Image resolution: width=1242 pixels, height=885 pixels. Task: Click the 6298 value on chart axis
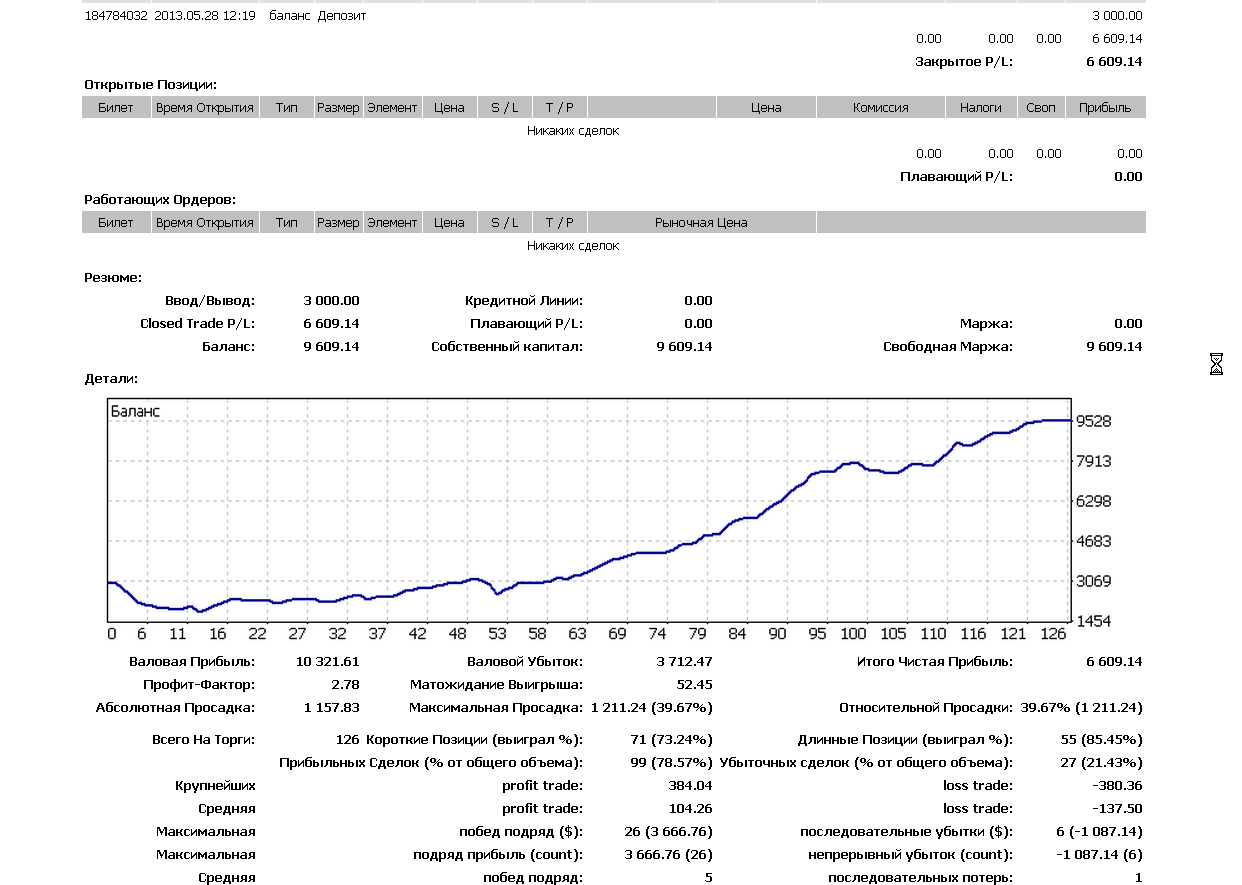point(1093,501)
